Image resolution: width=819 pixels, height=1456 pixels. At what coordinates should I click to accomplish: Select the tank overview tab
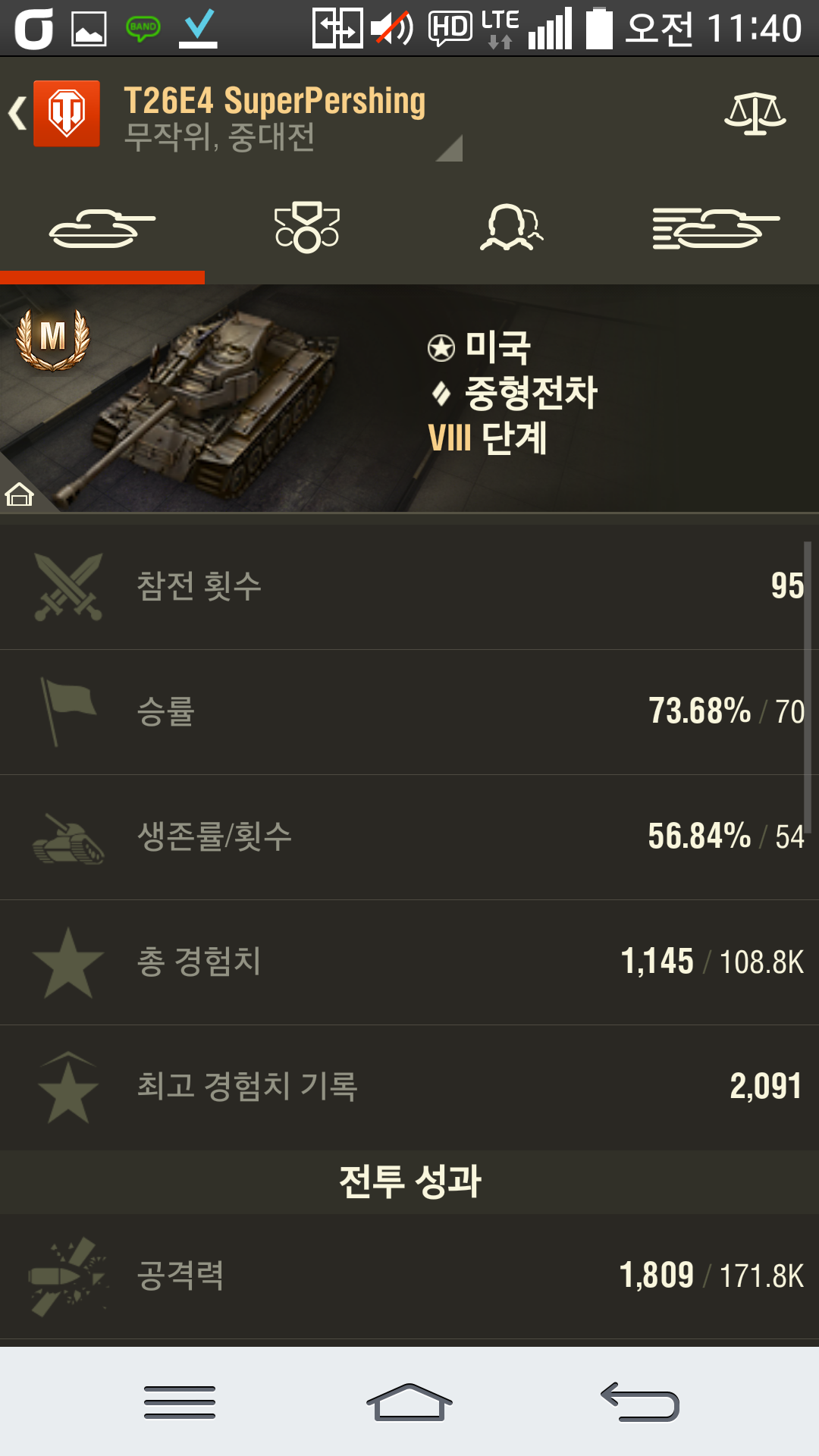102,228
